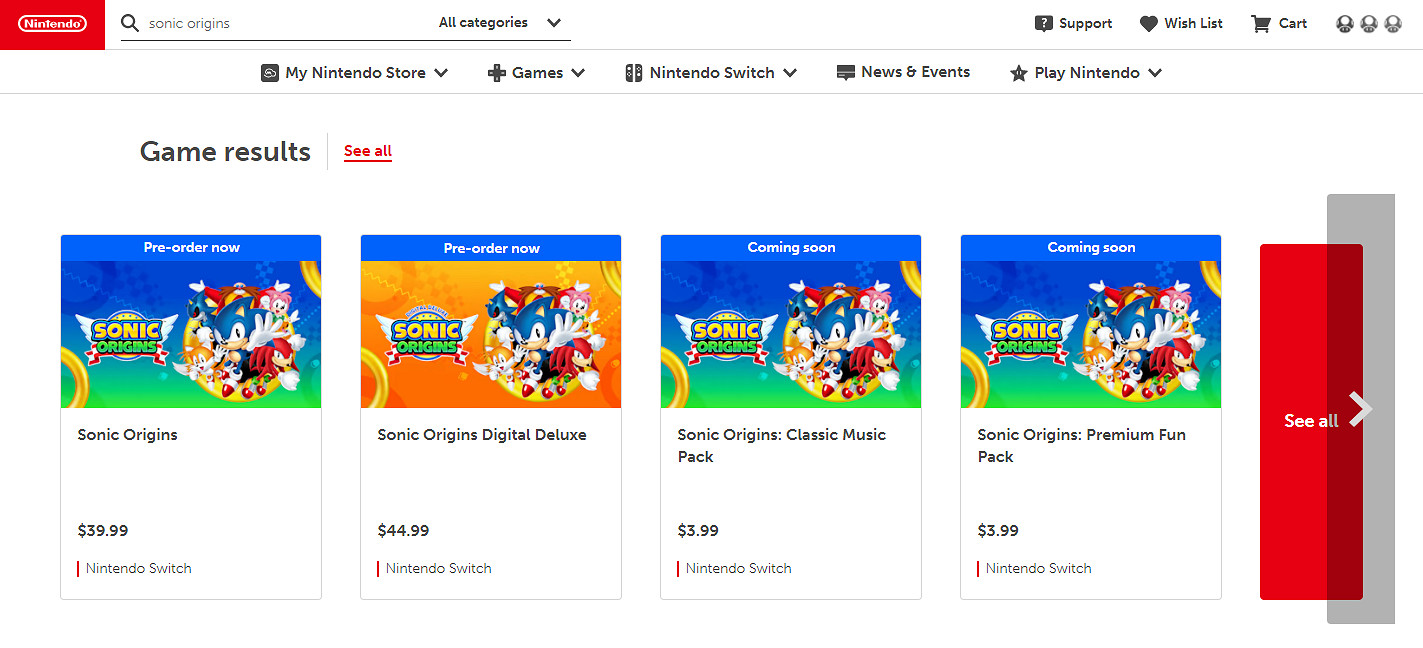
Task: Click the News & Events icon
Action: point(846,72)
